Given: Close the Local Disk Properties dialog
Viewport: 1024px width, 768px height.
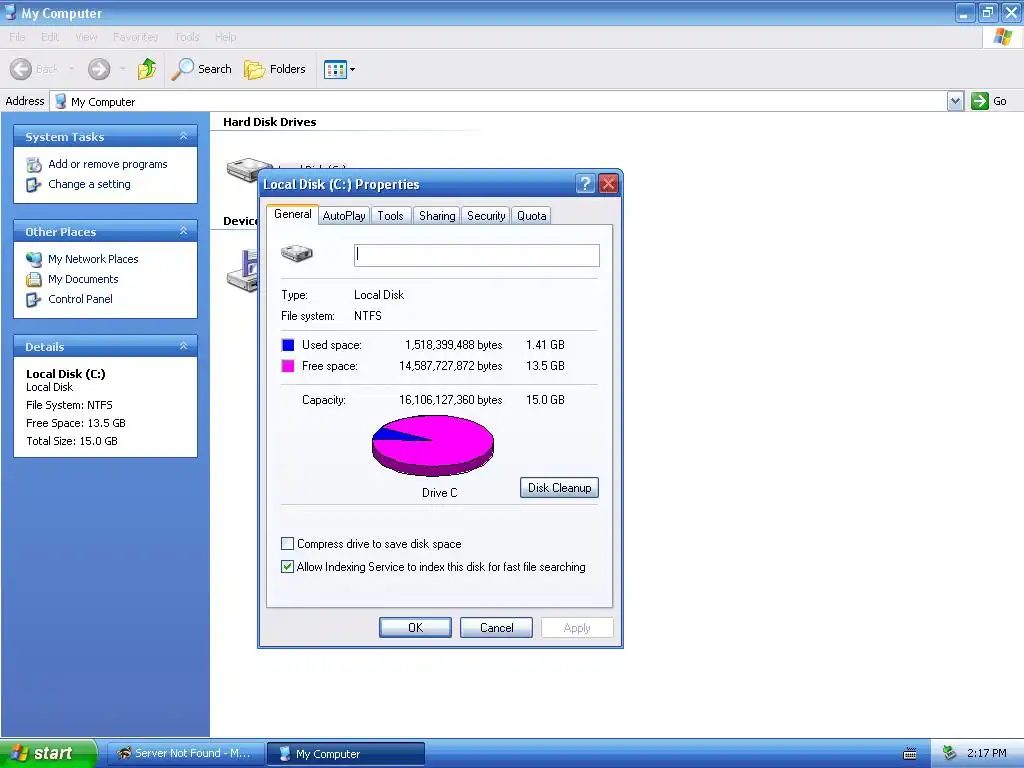Looking at the screenshot, I should tap(608, 184).
